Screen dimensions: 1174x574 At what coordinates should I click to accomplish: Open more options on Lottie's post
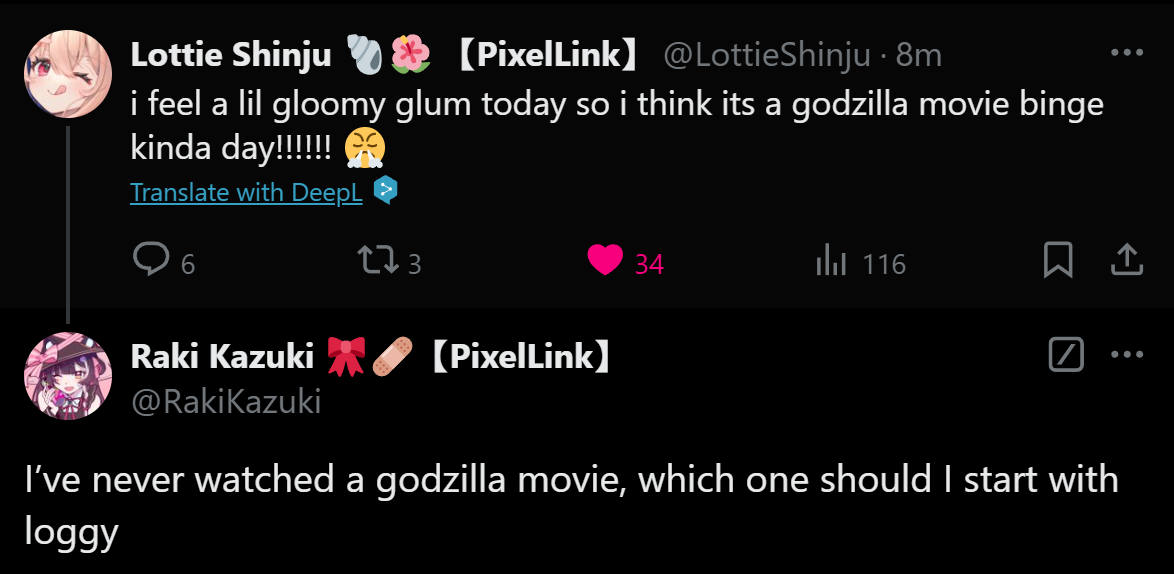[1127, 53]
